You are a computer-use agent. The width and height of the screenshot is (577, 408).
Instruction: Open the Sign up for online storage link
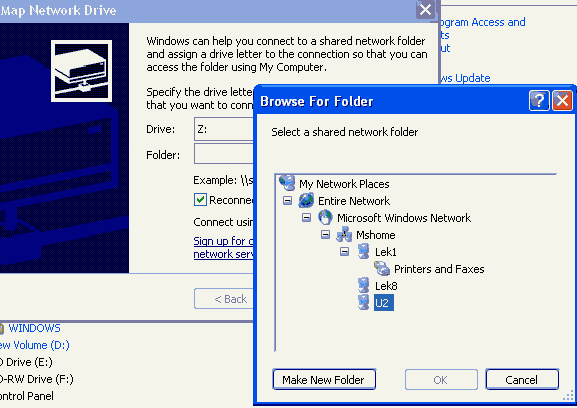pos(223,247)
